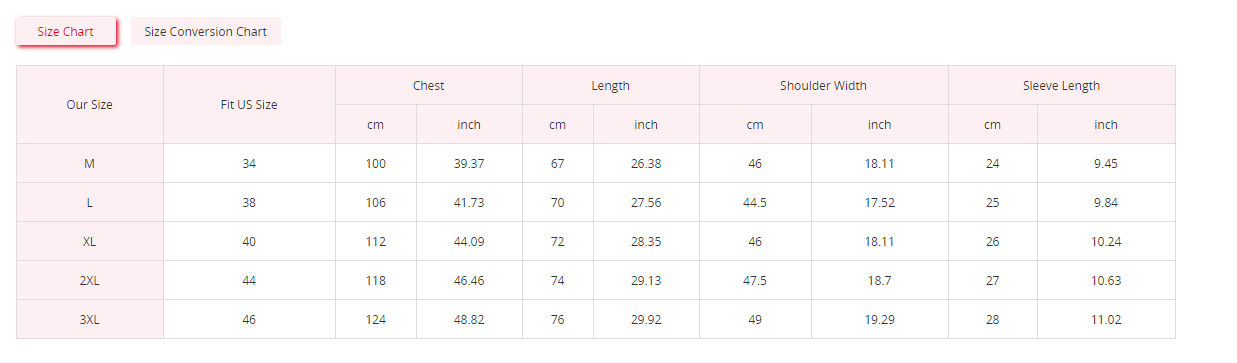The height and width of the screenshot is (363, 1237).
Task: Click the Shoulder Width column header
Action: point(824,86)
